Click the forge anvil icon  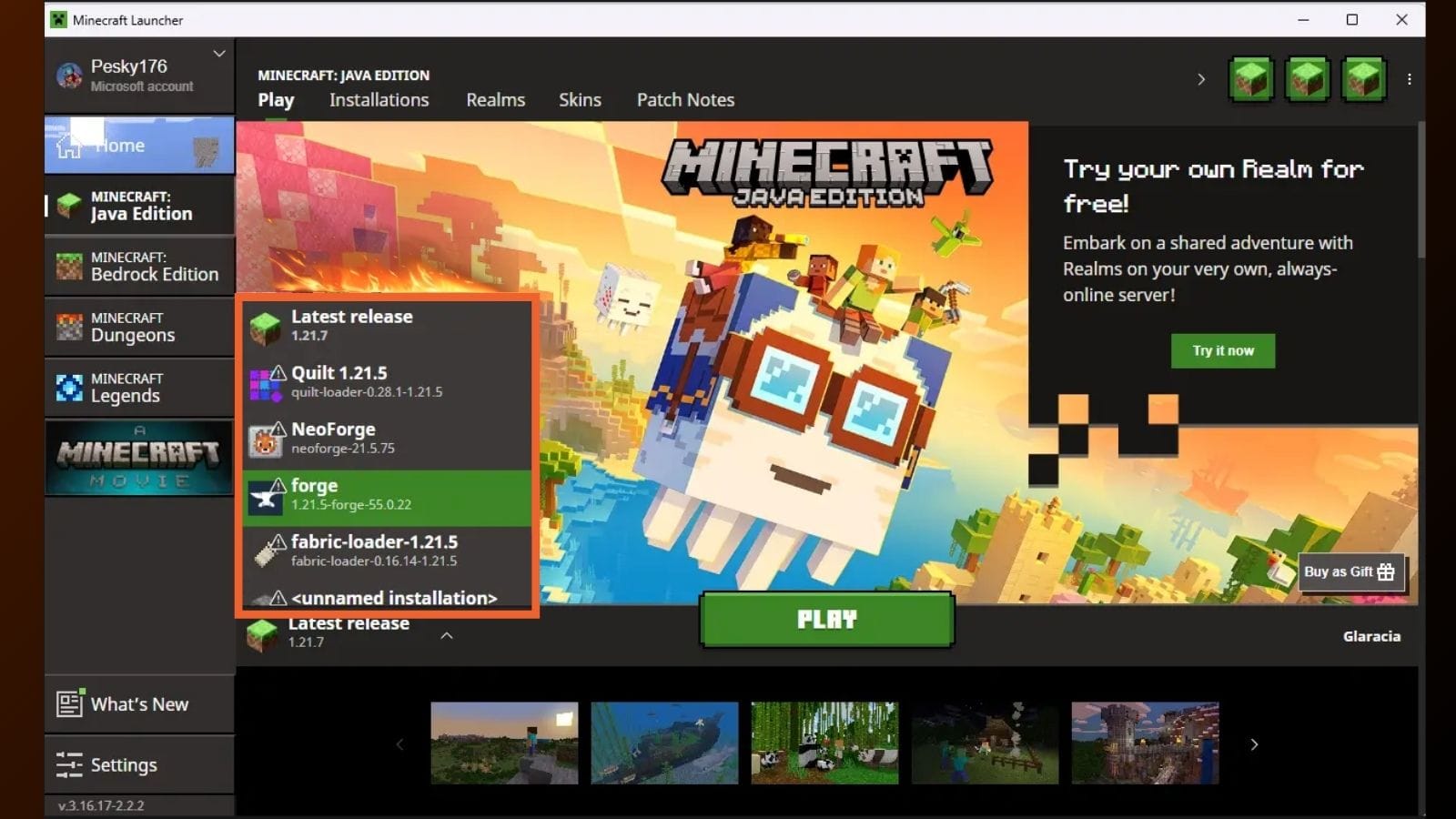tap(265, 497)
